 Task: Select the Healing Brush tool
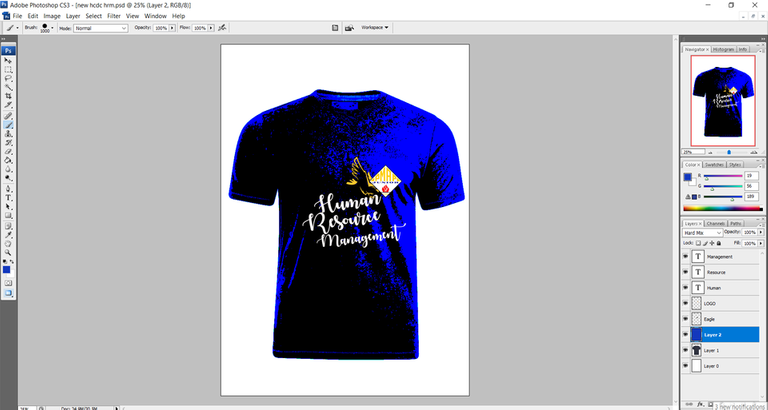(8, 116)
